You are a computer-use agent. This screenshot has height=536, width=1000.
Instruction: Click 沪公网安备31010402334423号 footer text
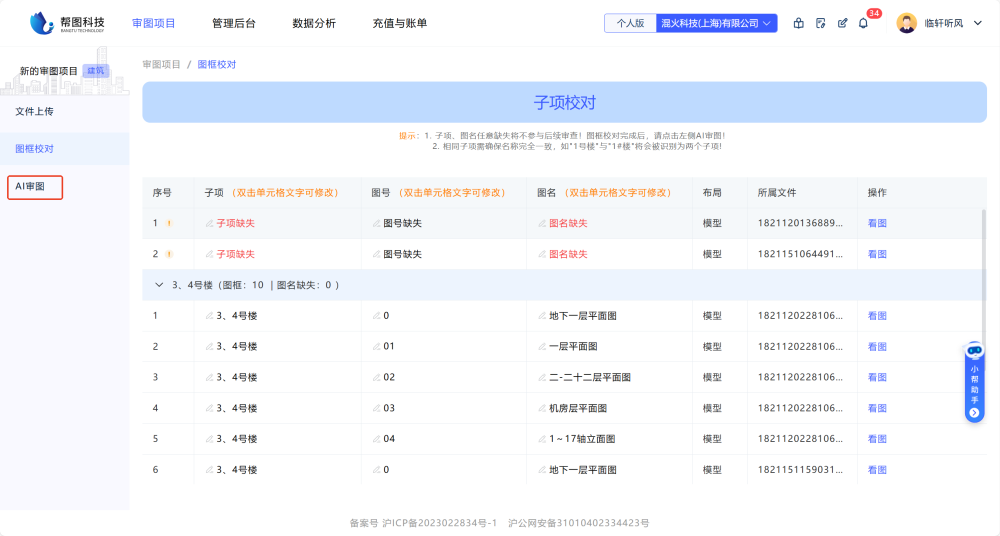[x=578, y=523]
